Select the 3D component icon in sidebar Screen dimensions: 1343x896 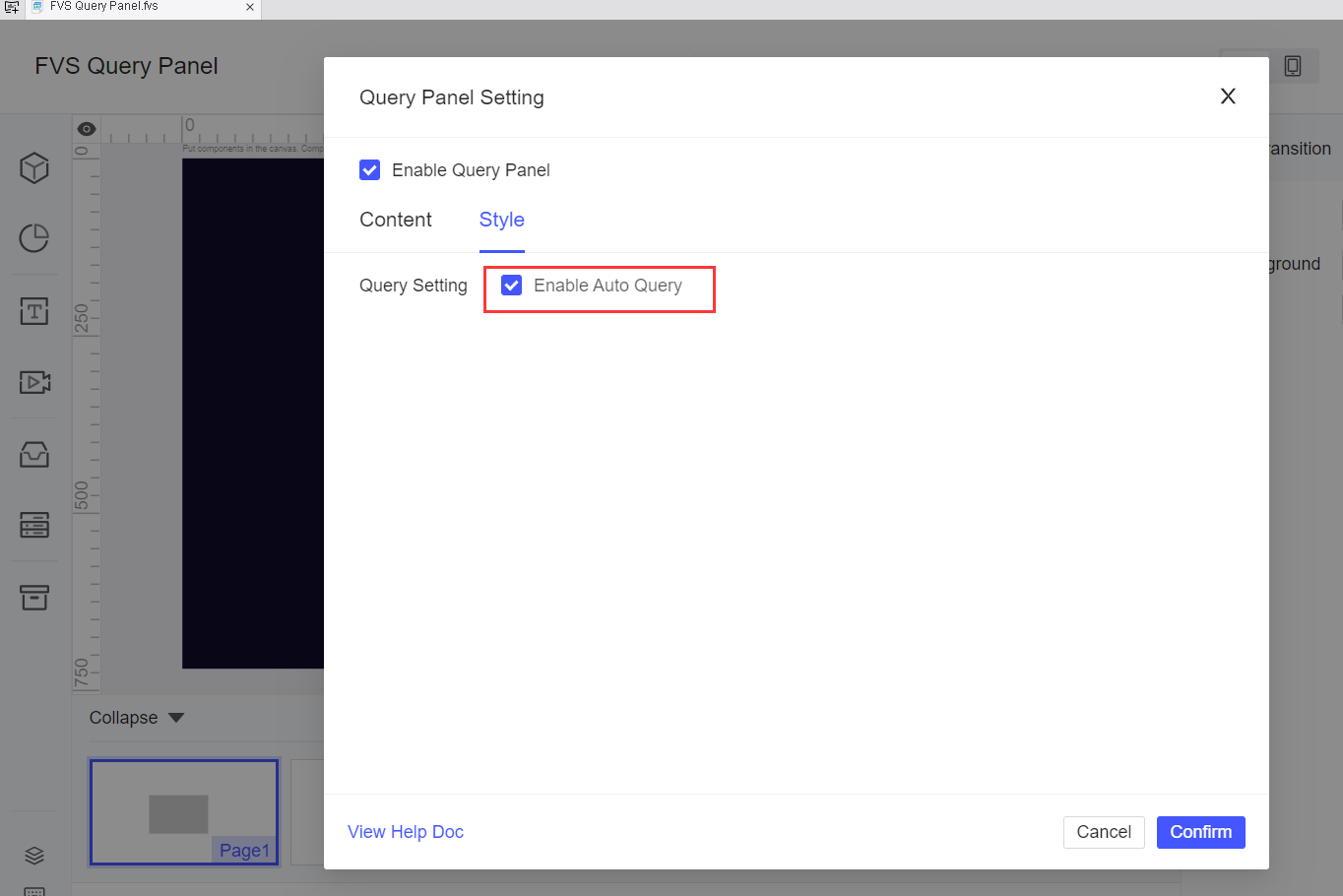[33, 167]
